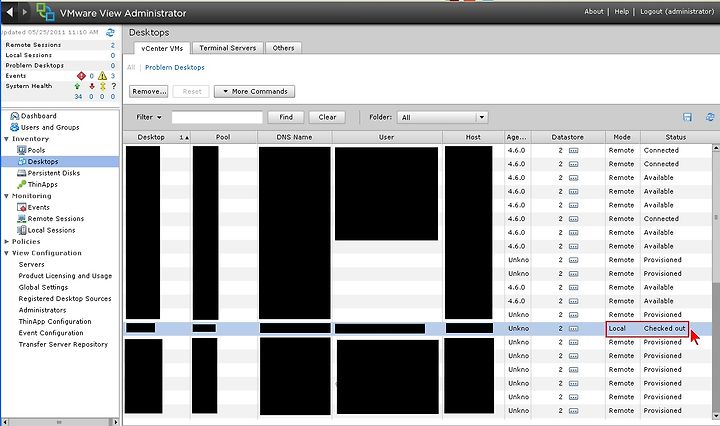Expand the Policies tree section
The image size is (720, 426).
(x=6, y=241)
